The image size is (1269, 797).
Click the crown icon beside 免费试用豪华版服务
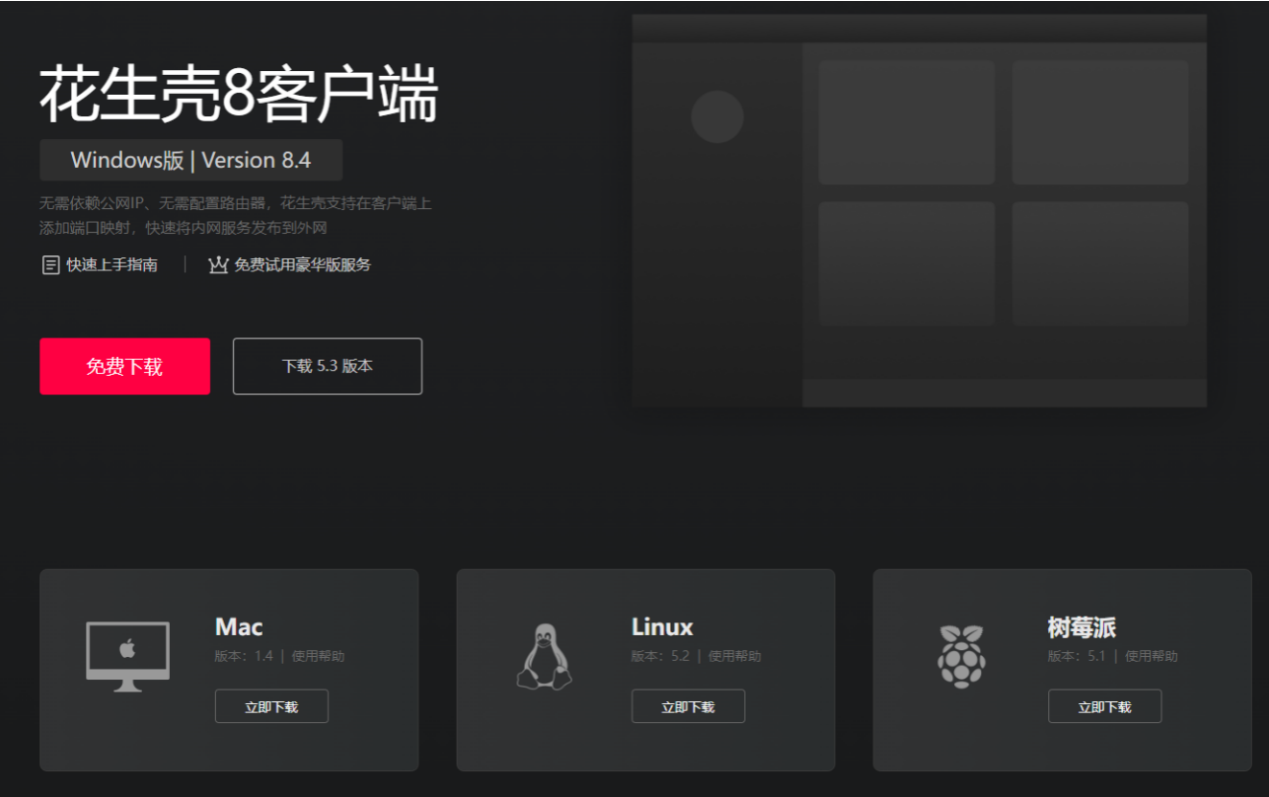(x=218, y=265)
